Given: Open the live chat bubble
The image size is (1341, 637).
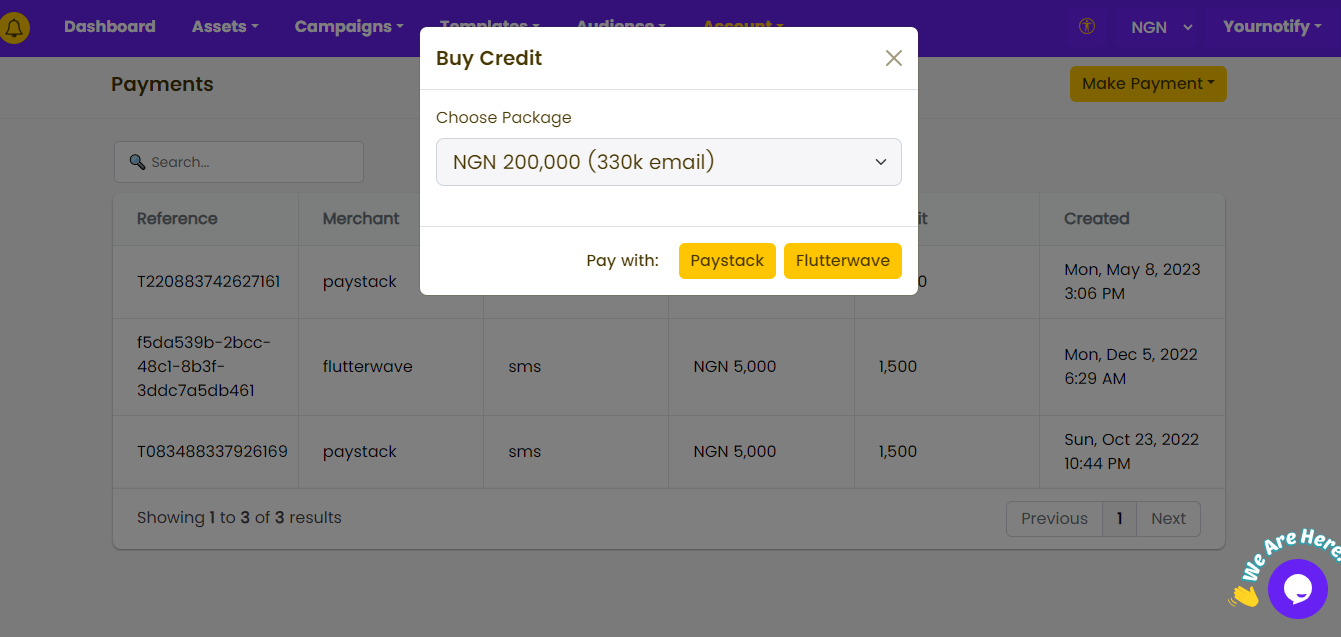Looking at the screenshot, I should point(1297,589).
